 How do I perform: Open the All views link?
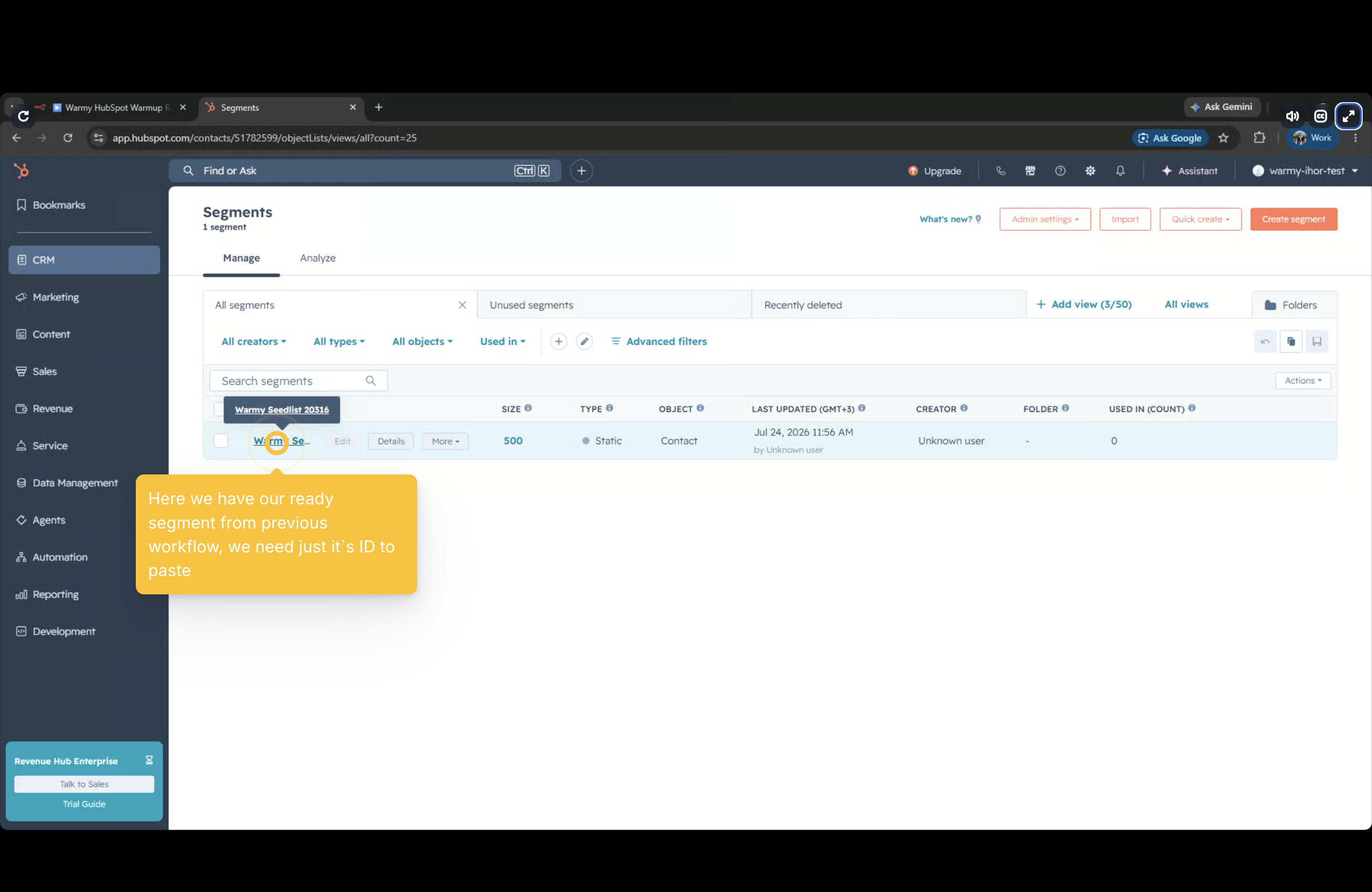(x=1186, y=304)
